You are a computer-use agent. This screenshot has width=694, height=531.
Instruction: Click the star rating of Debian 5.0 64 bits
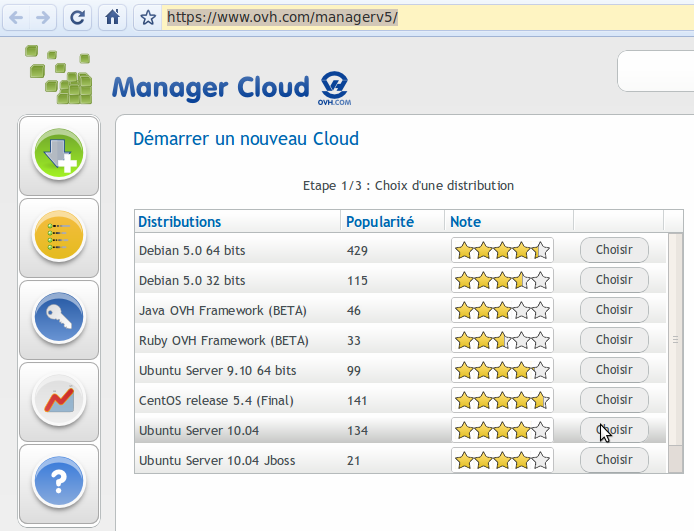tap(502, 250)
